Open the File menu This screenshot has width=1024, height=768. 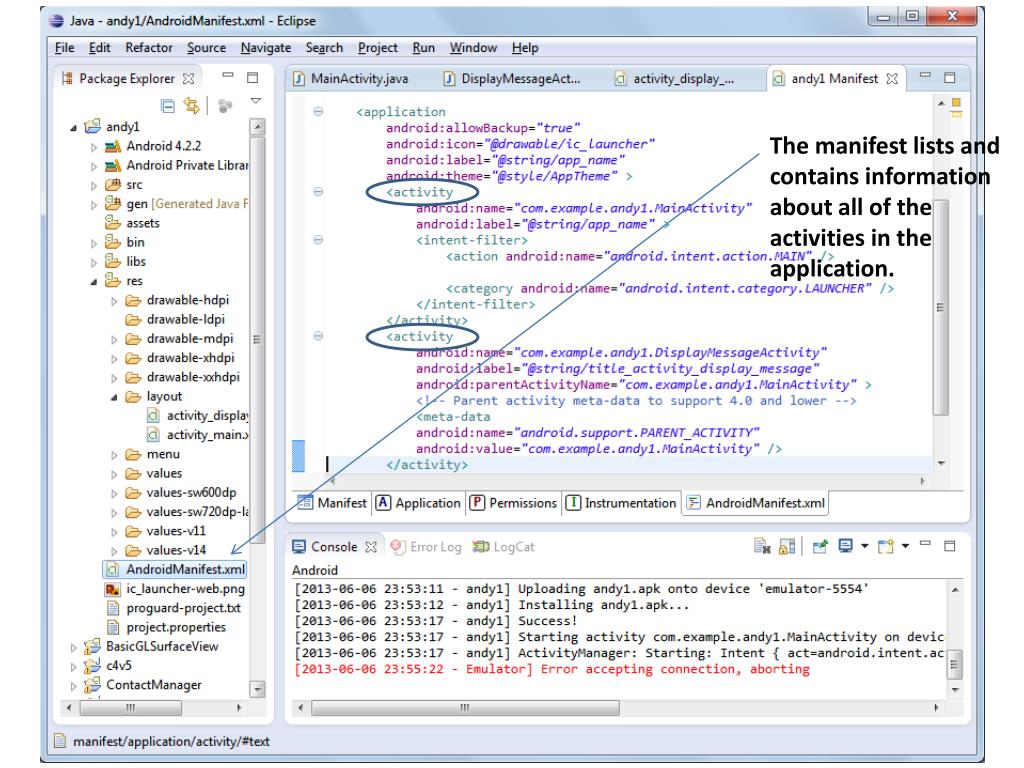pos(65,48)
